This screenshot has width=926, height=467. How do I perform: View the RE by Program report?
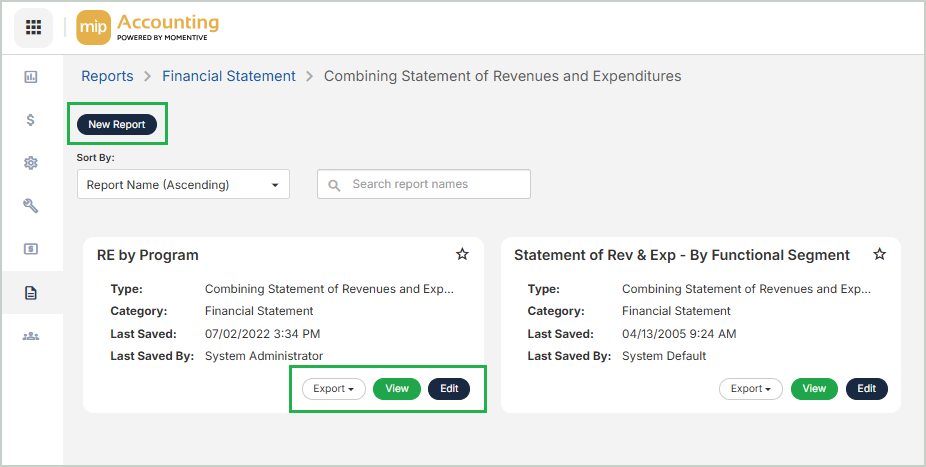pyautogui.click(x=397, y=389)
